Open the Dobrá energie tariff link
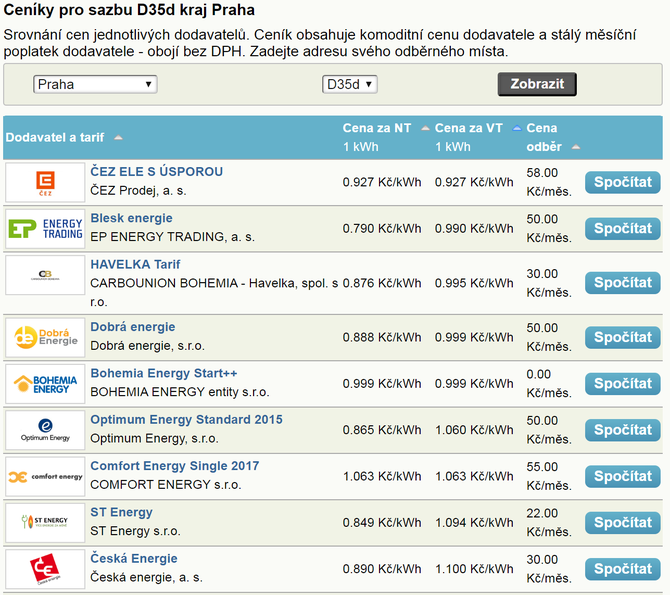Image resolution: width=670 pixels, height=595 pixels. (x=132, y=327)
